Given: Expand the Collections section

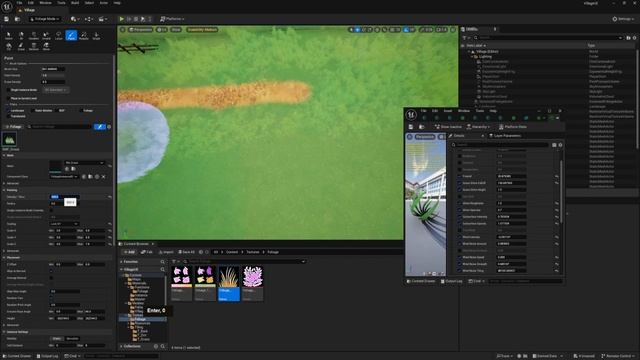Looking at the screenshot, I should [121, 346].
